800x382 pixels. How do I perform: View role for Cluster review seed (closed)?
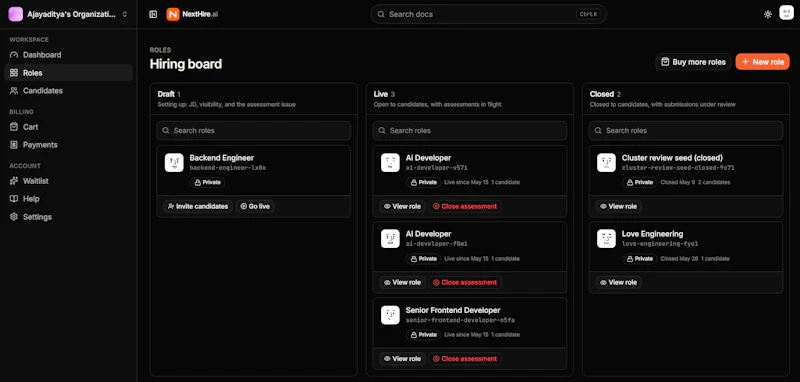point(618,207)
